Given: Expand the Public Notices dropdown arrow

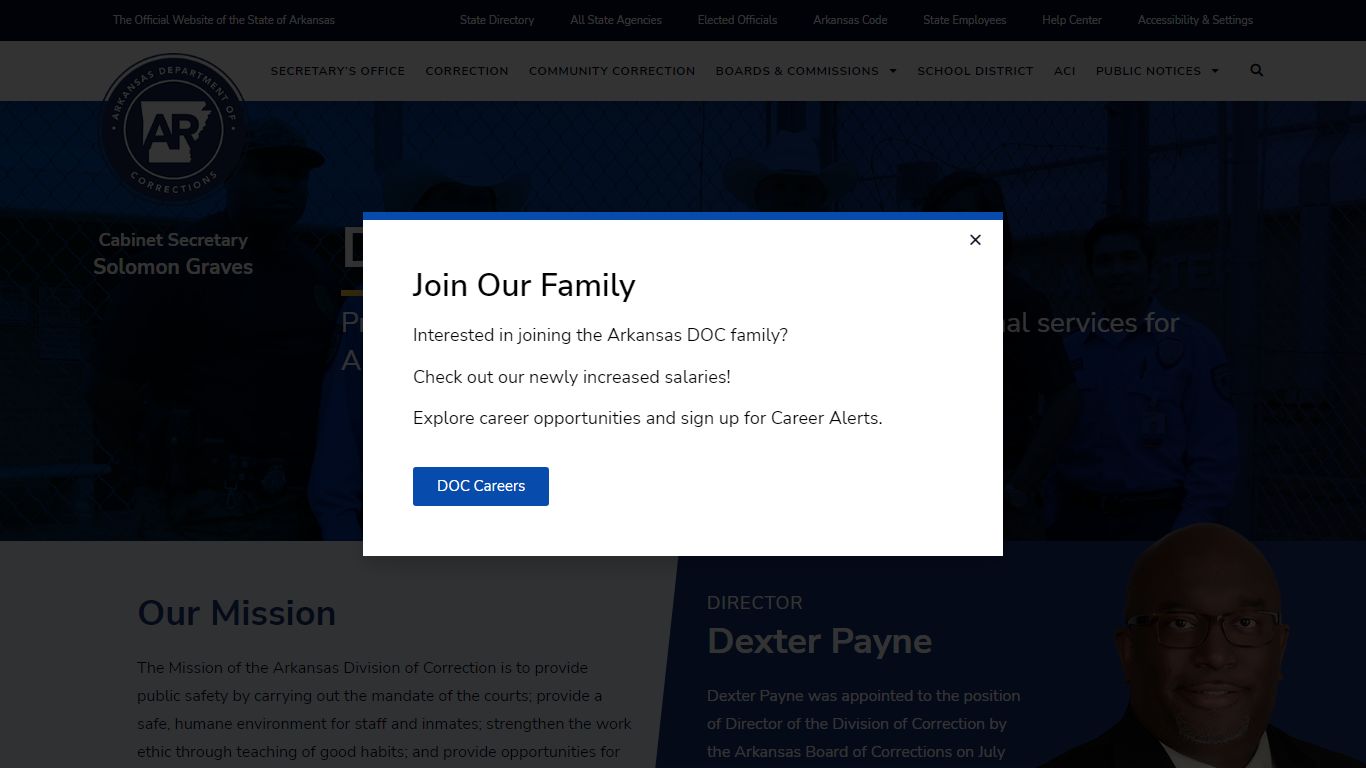Looking at the screenshot, I should tap(1215, 71).
